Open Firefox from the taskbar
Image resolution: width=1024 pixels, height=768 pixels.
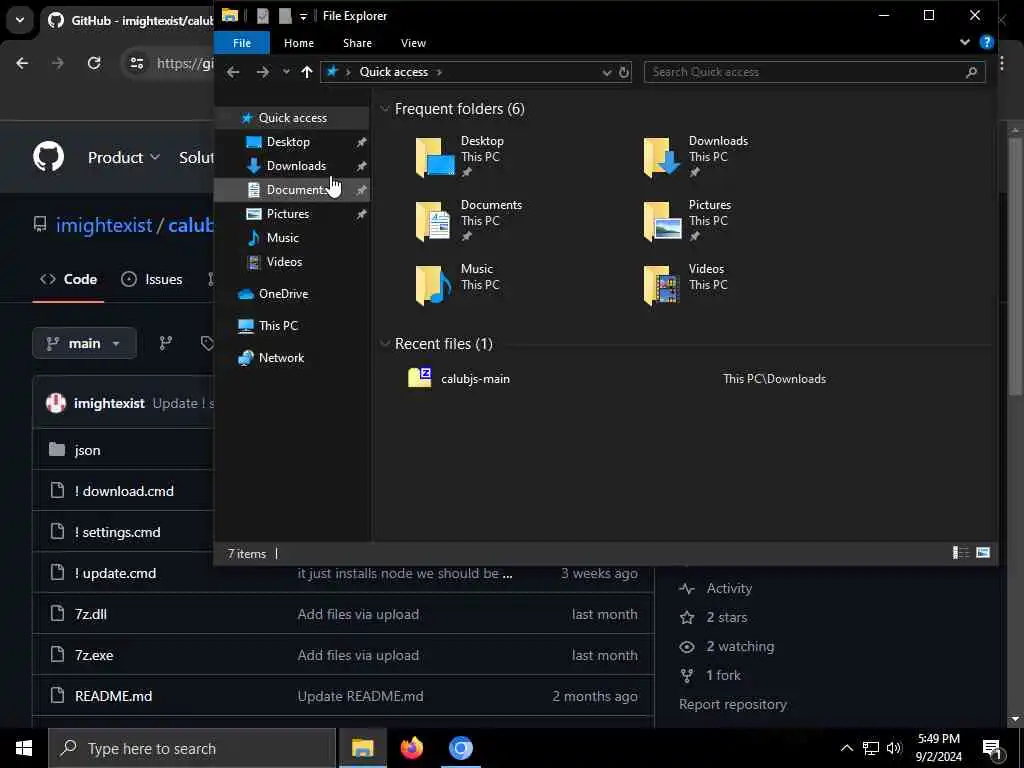coord(411,748)
